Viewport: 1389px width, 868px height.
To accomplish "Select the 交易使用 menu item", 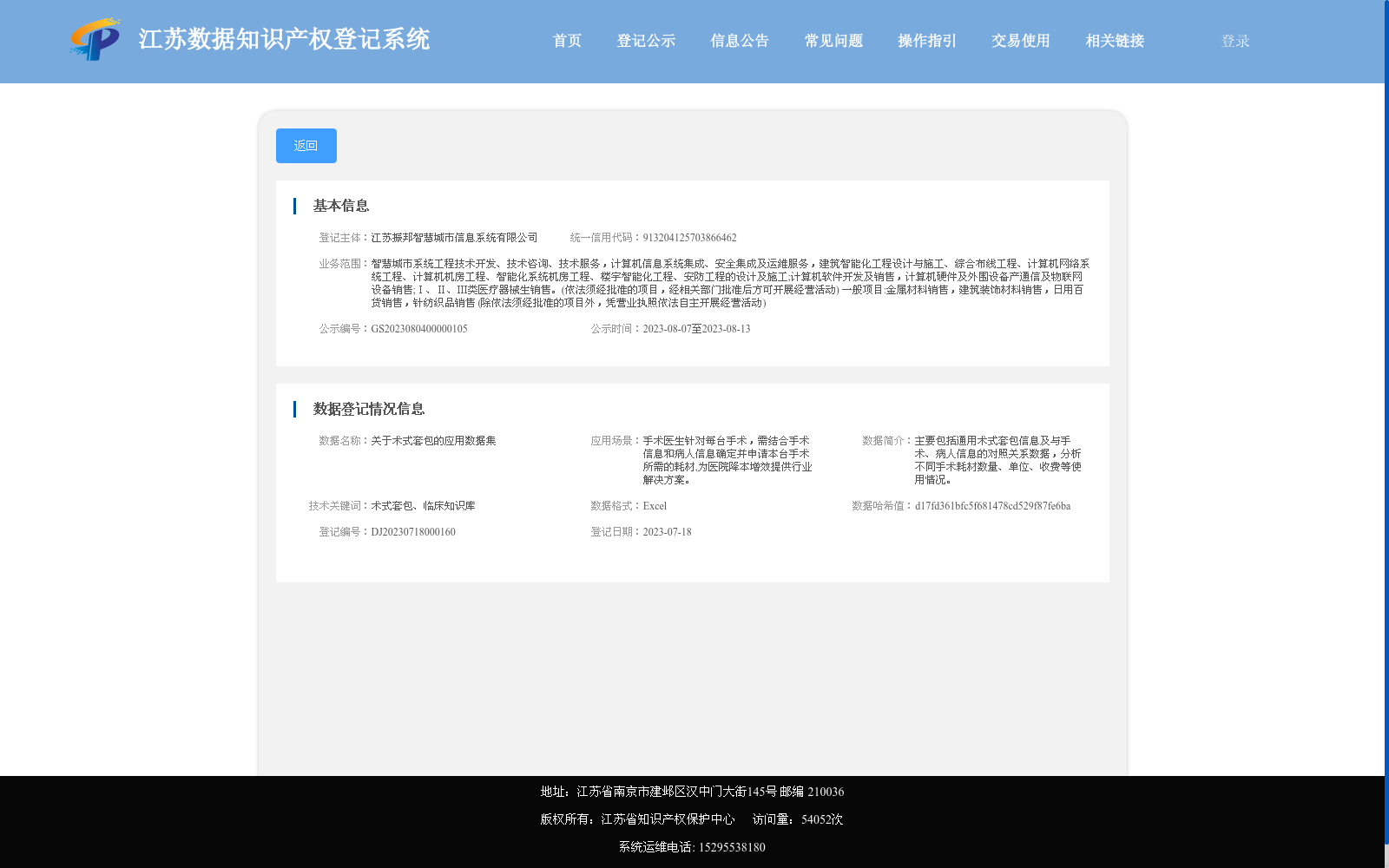I will [1021, 41].
